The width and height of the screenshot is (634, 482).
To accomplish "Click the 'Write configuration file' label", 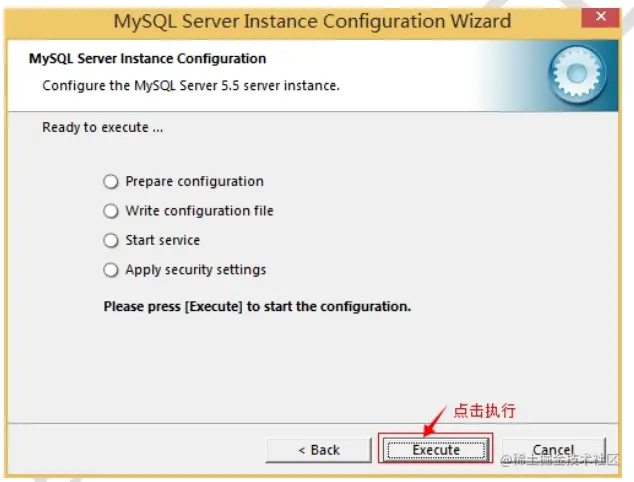I will tap(199, 211).
